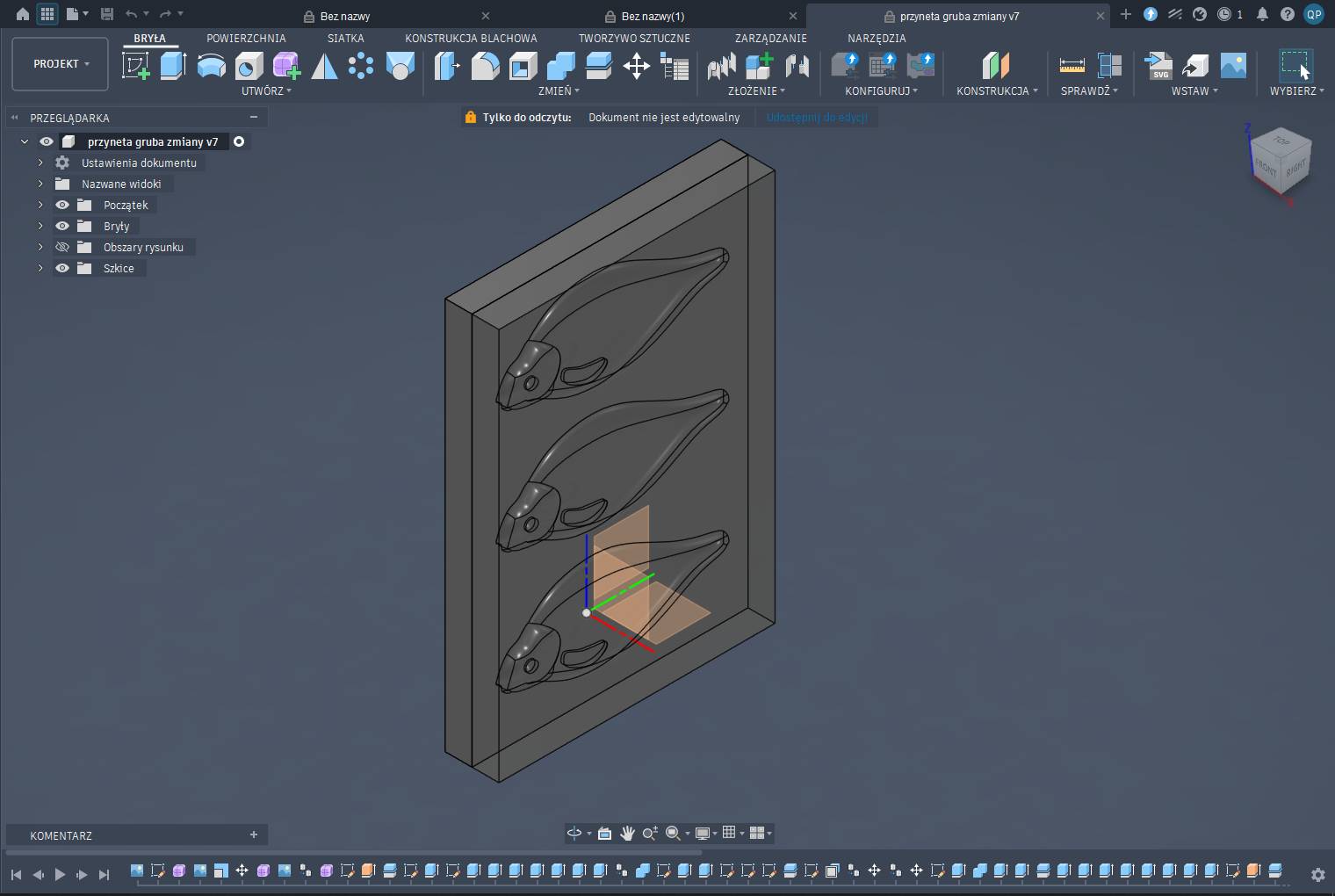Click the Create Form purple box icon
Image resolution: width=1335 pixels, height=896 pixels.
pos(286,66)
